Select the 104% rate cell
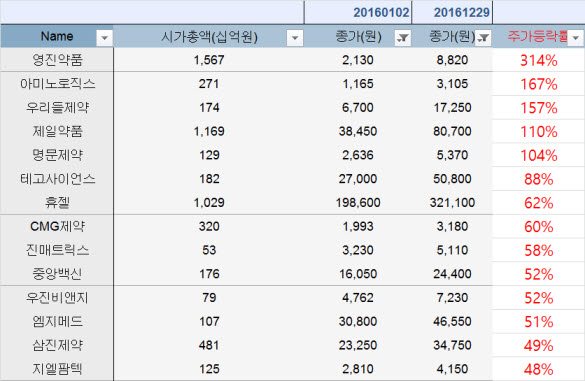Screen dimensions: 585x381 538,155
